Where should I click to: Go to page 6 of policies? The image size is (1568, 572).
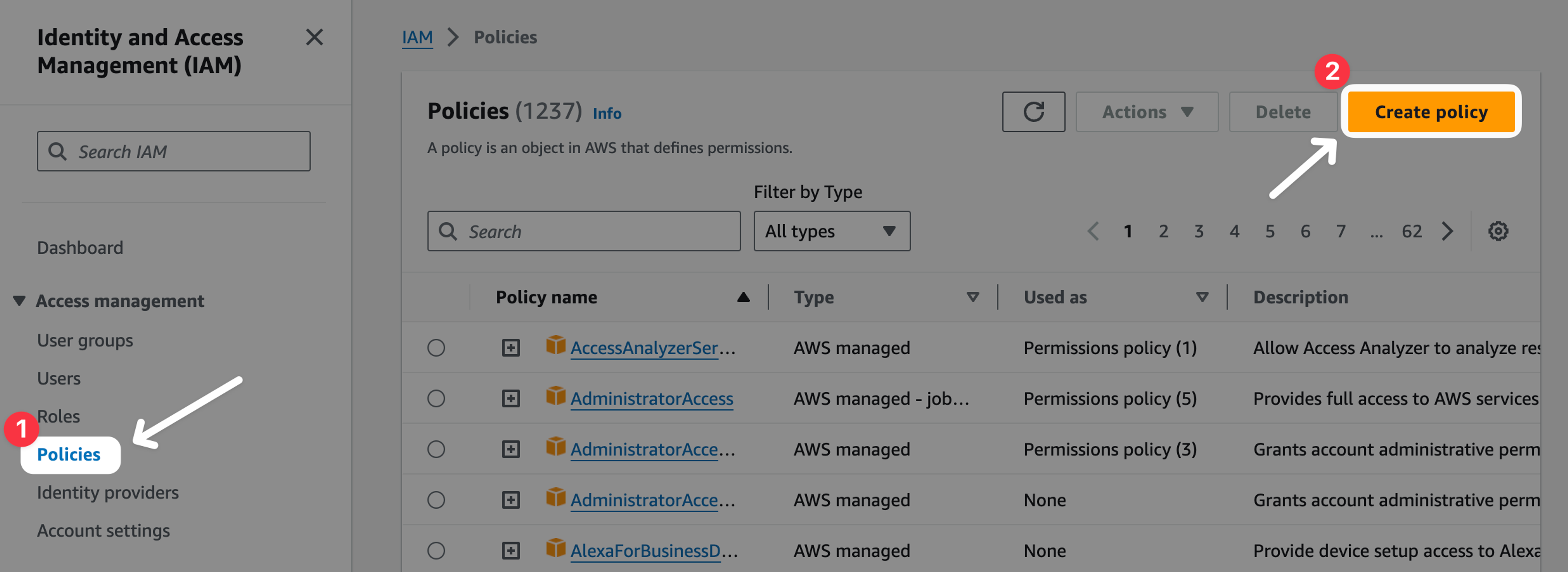click(x=1306, y=231)
